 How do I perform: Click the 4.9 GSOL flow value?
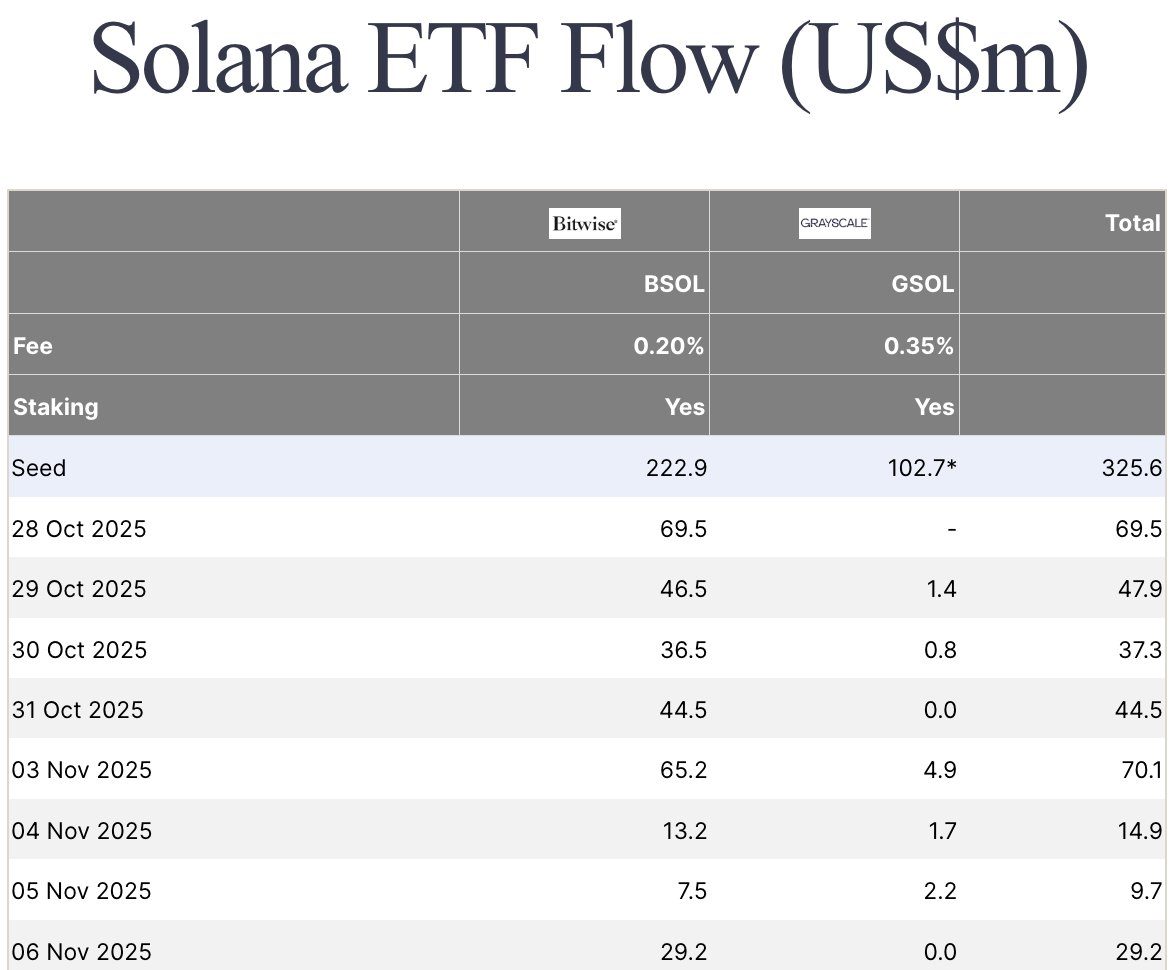coord(941,770)
